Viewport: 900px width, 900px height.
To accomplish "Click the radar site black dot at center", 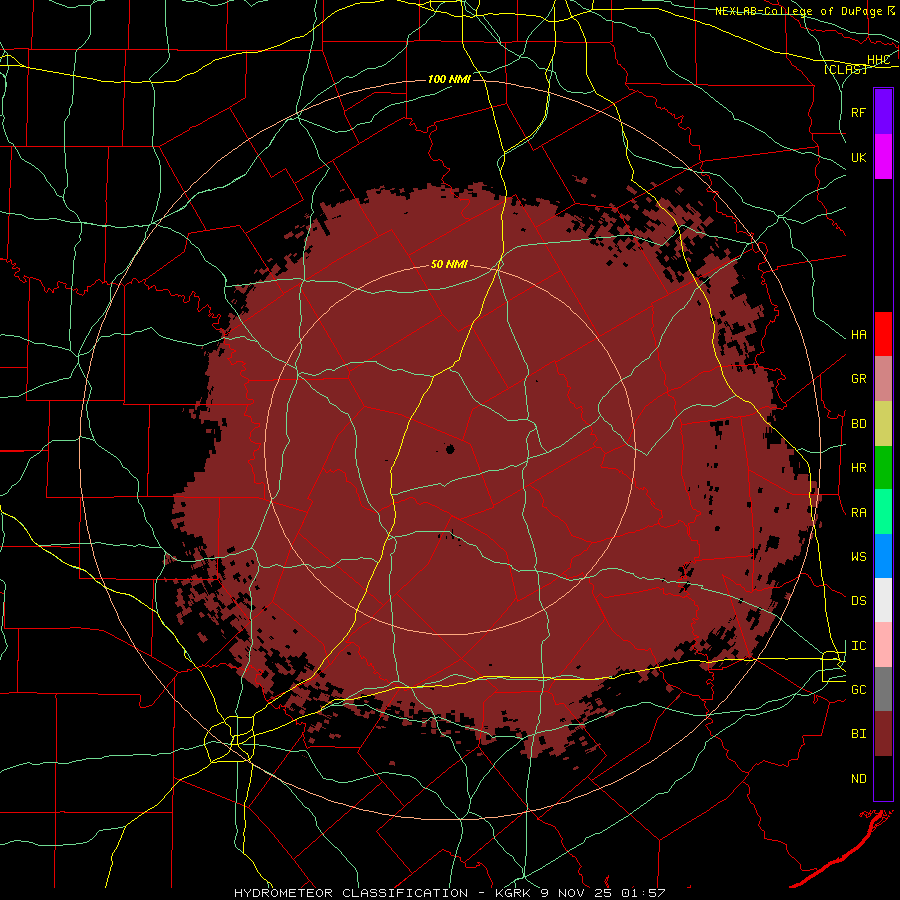I will tap(450, 449).
